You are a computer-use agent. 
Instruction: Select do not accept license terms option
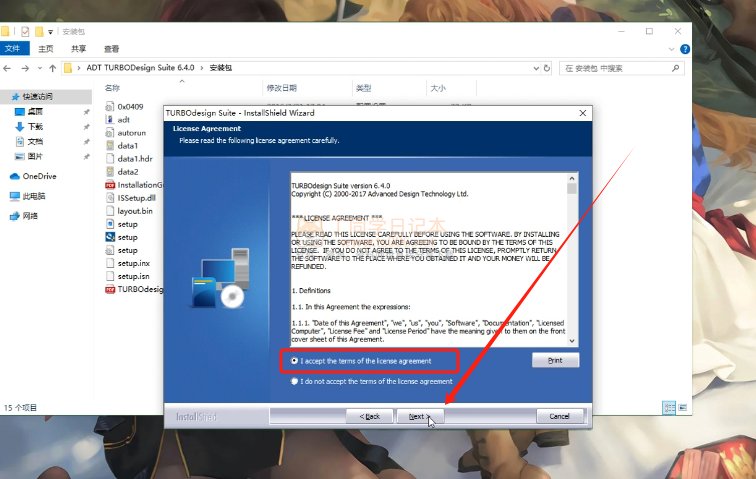click(x=294, y=381)
